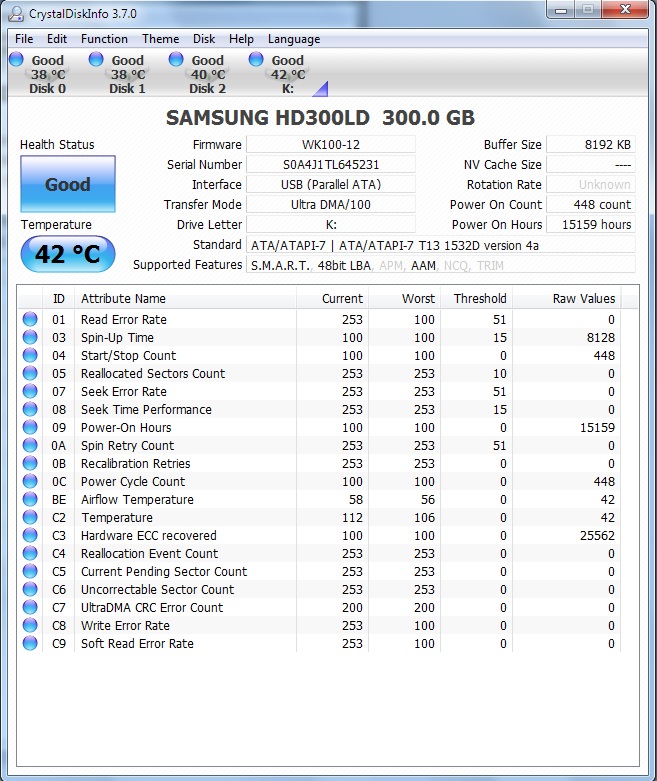Click the Interface field USB (Parallel ATA)
Screen dimensions: 657x781
(331, 184)
